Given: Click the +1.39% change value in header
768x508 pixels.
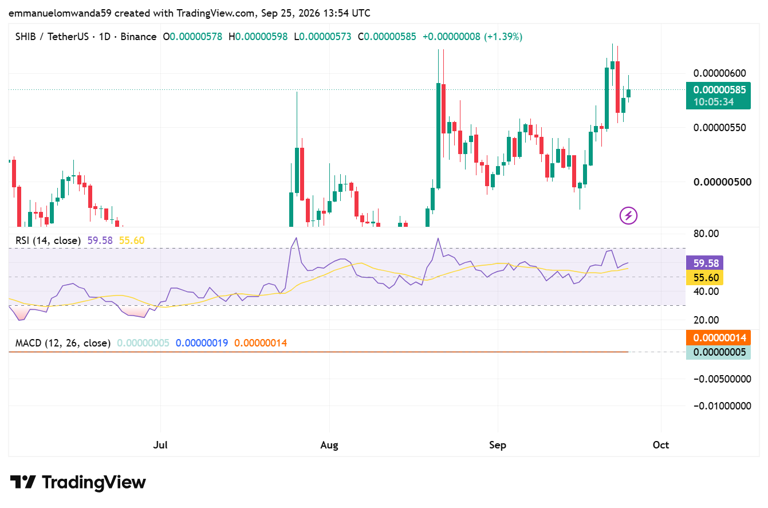Looking at the screenshot, I should pyautogui.click(x=503, y=37).
